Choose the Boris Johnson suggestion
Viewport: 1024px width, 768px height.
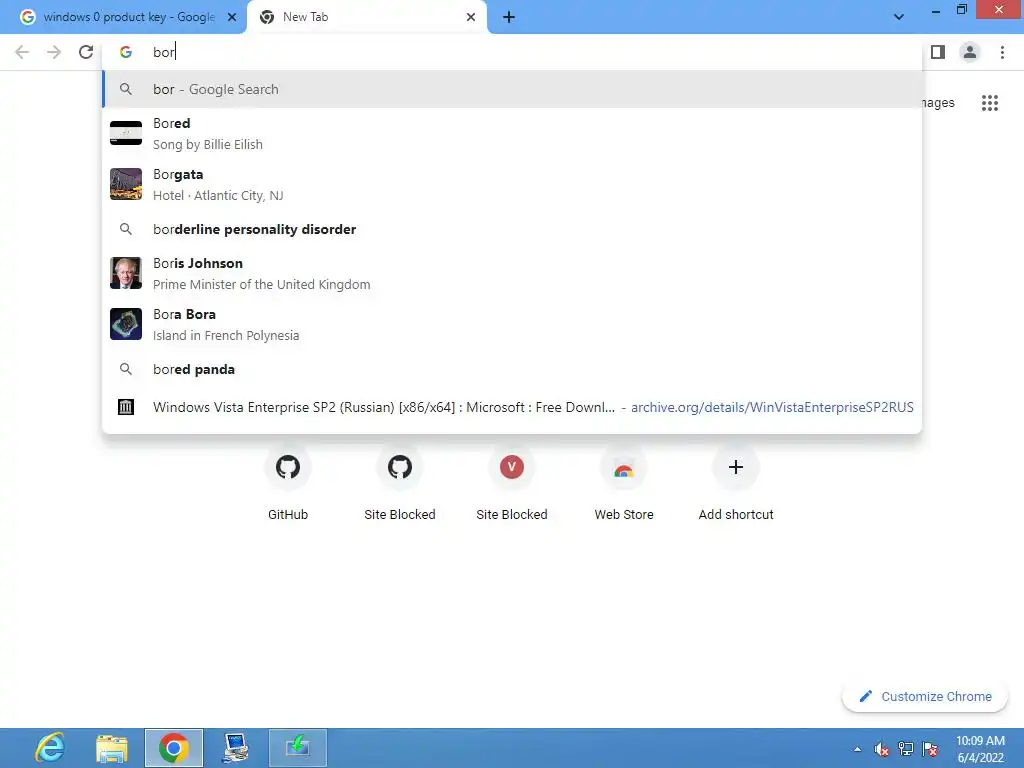point(512,273)
